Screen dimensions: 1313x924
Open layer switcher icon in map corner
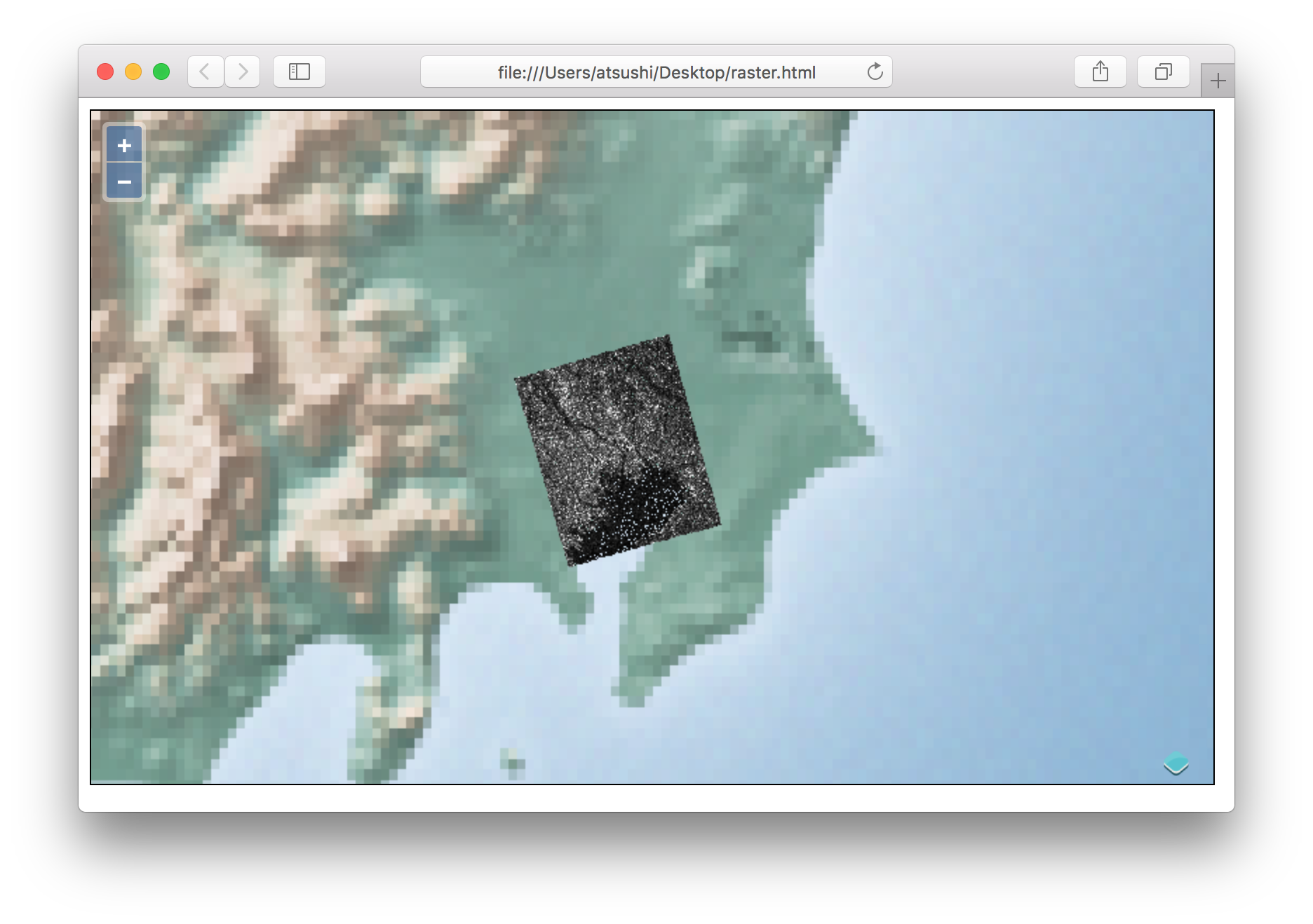point(1176,763)
